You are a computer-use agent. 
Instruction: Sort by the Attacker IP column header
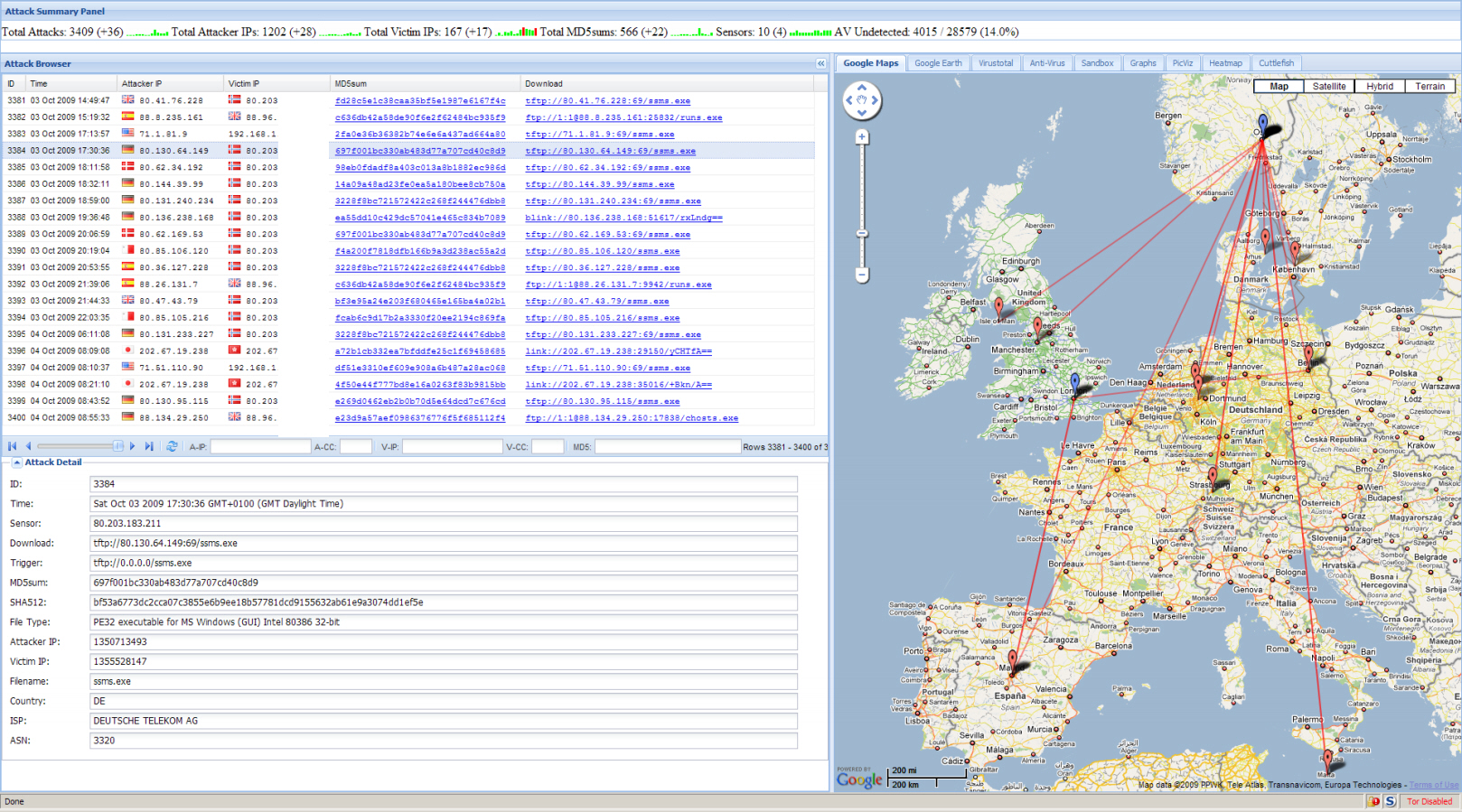[171, 83]
